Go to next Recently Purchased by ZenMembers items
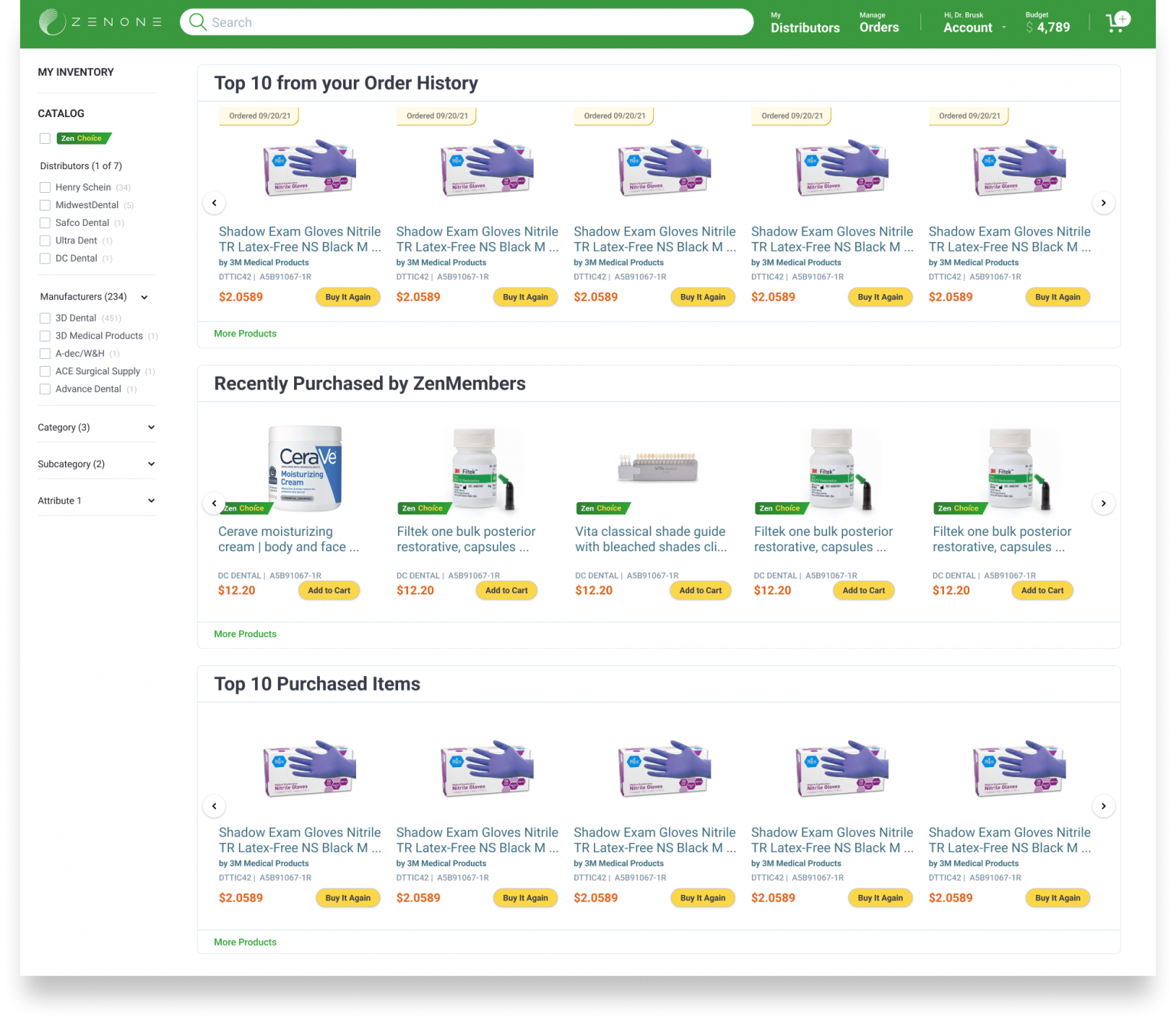The image size is (1176, 1022). (1103, 503)
